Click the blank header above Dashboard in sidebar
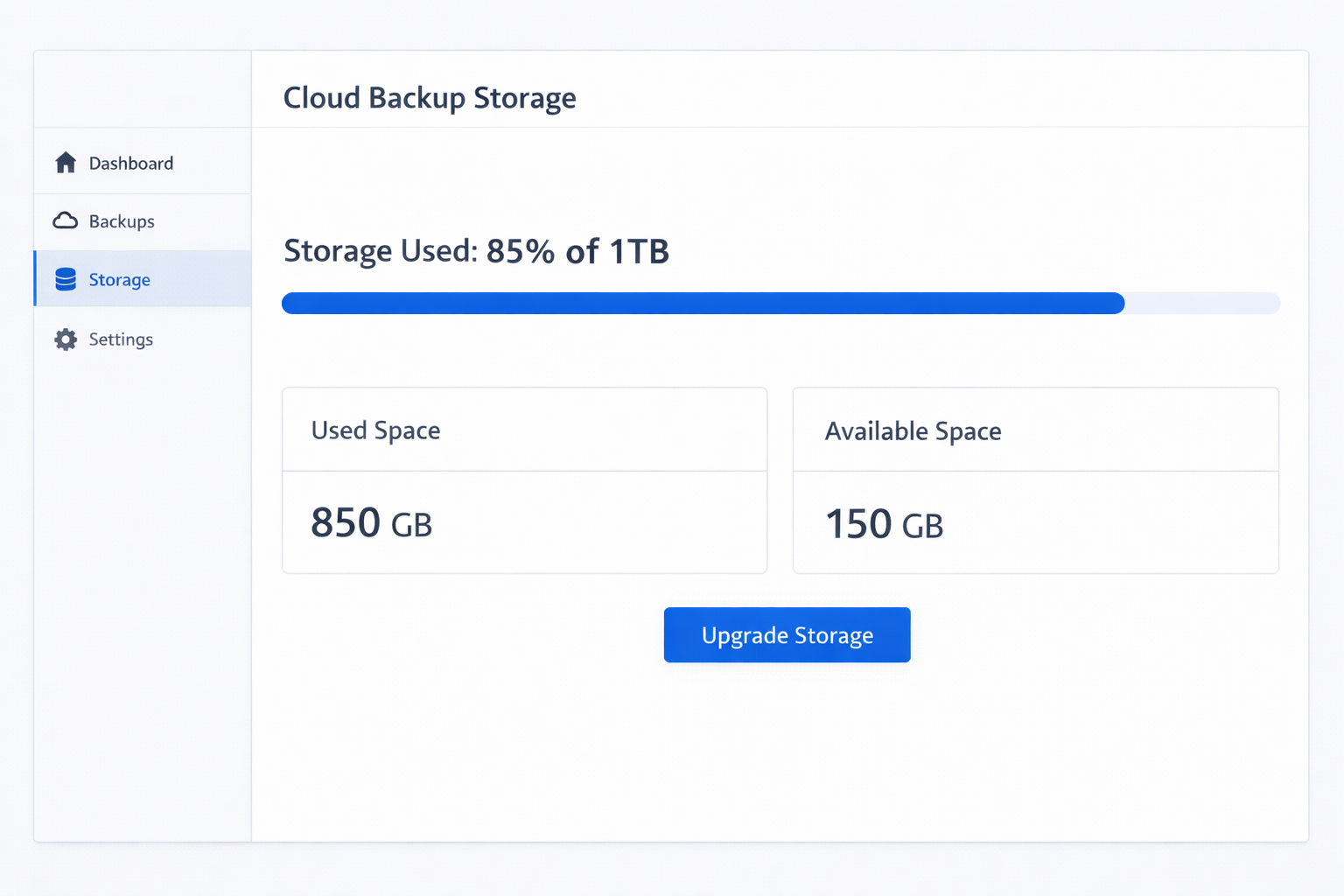 (x=143, y=89)
